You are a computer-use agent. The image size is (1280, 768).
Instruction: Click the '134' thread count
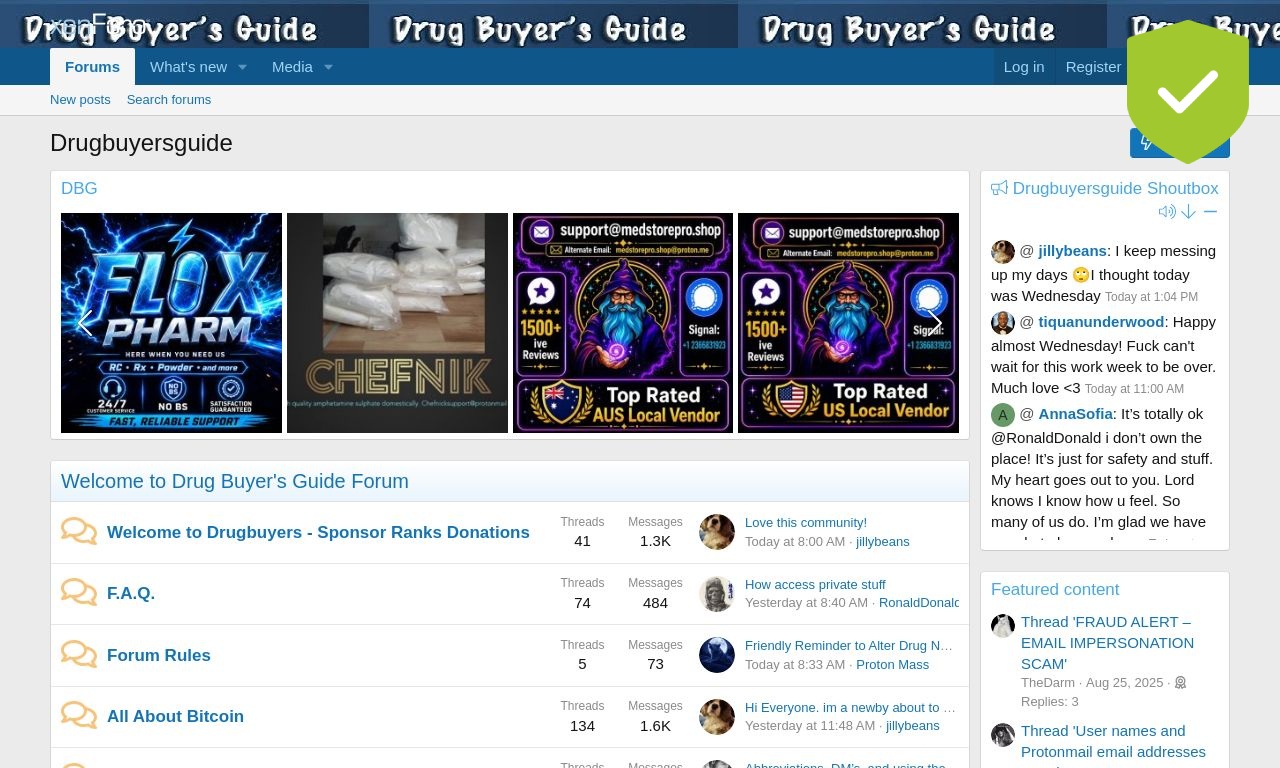[x=582, y=727]
